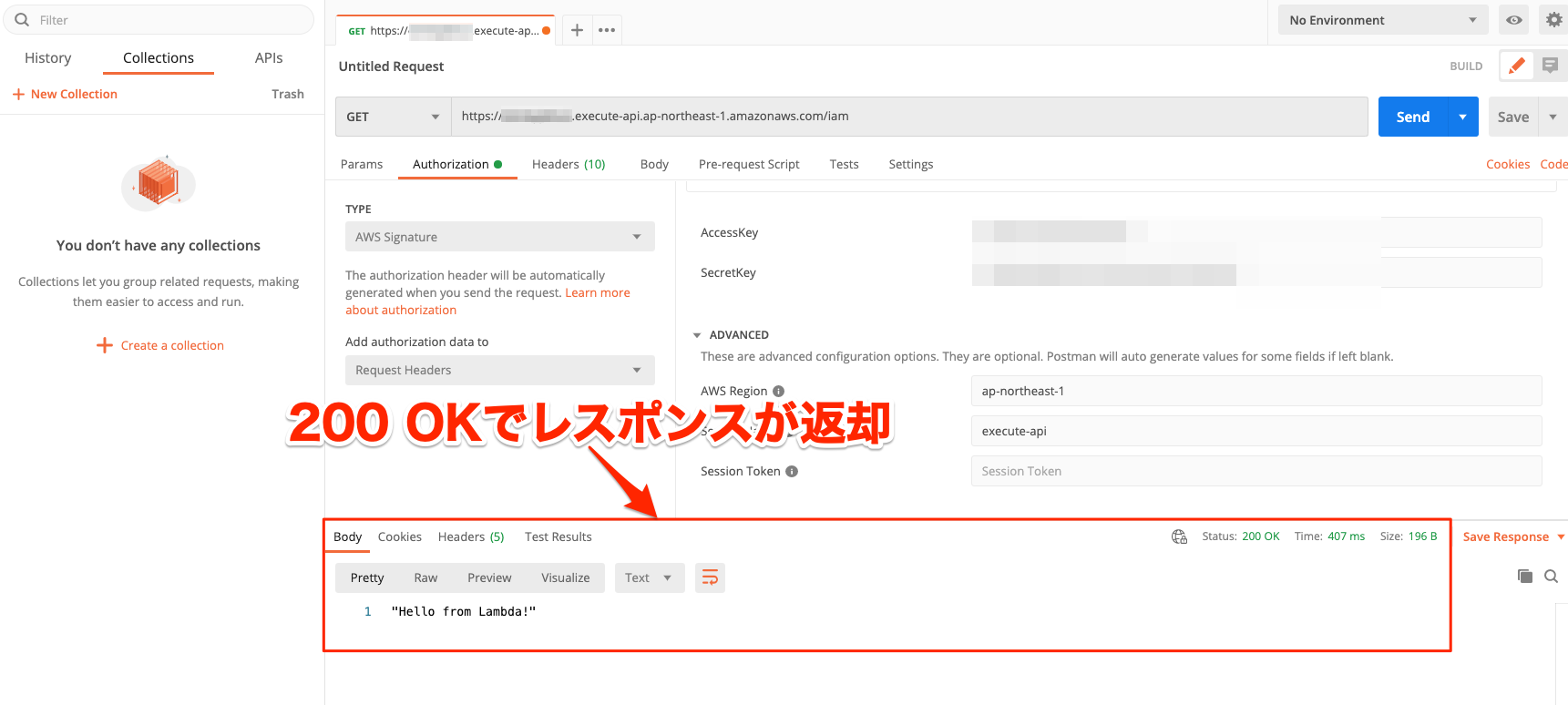Open the tab options ellipsis menu
The height and width of the screenshot is (705, 1568).
point(607,30)
